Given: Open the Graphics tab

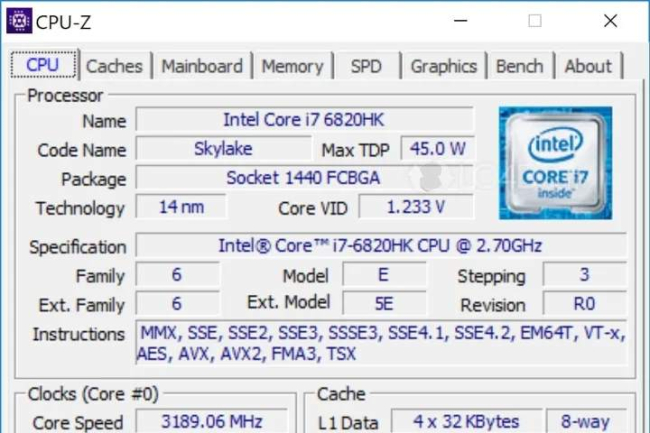Looking at the screenshot, I should pos(444,66).
